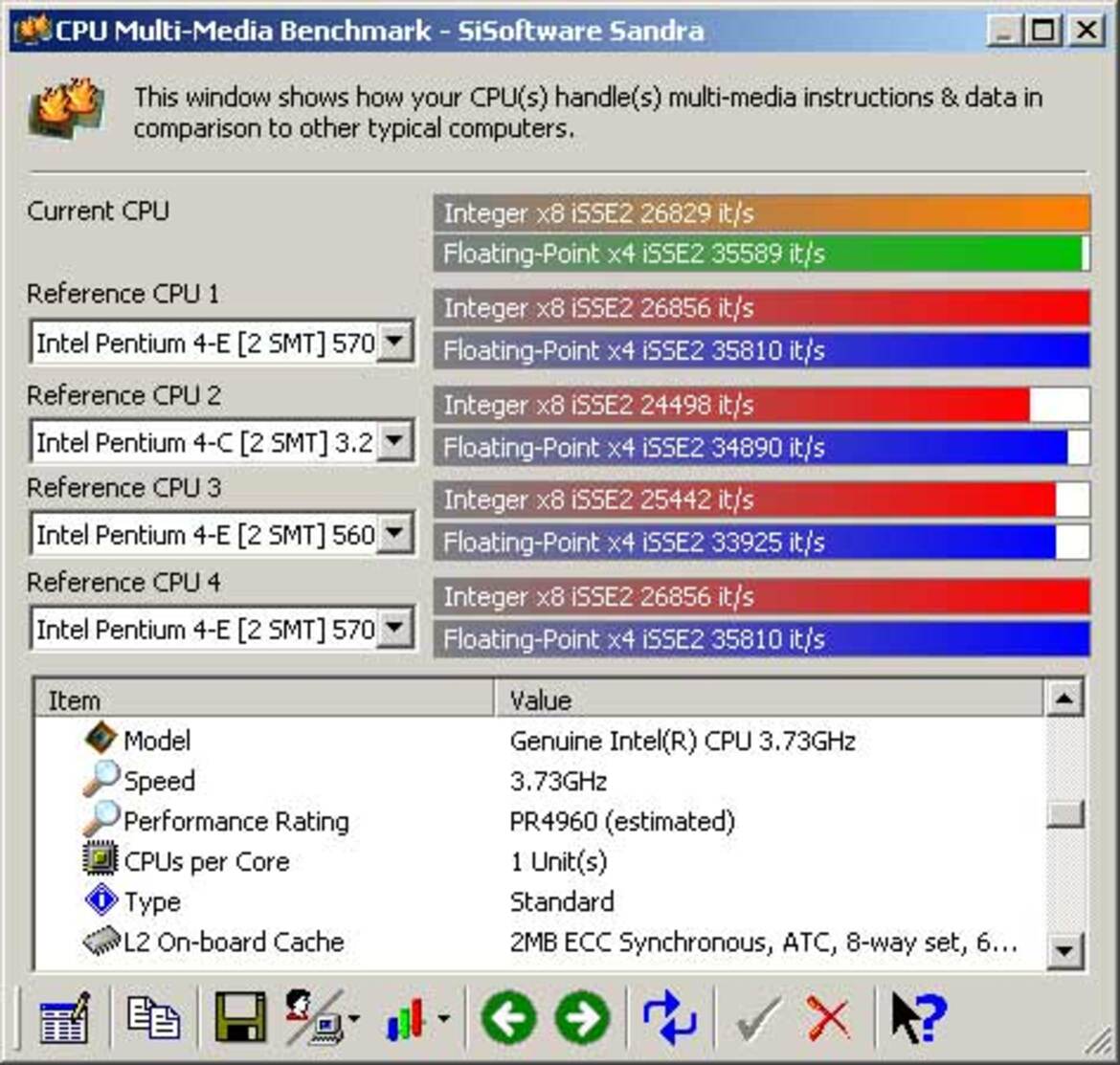Click the title bar application icon
This screenshot has height=1065, width=1120.
[33, 30]
